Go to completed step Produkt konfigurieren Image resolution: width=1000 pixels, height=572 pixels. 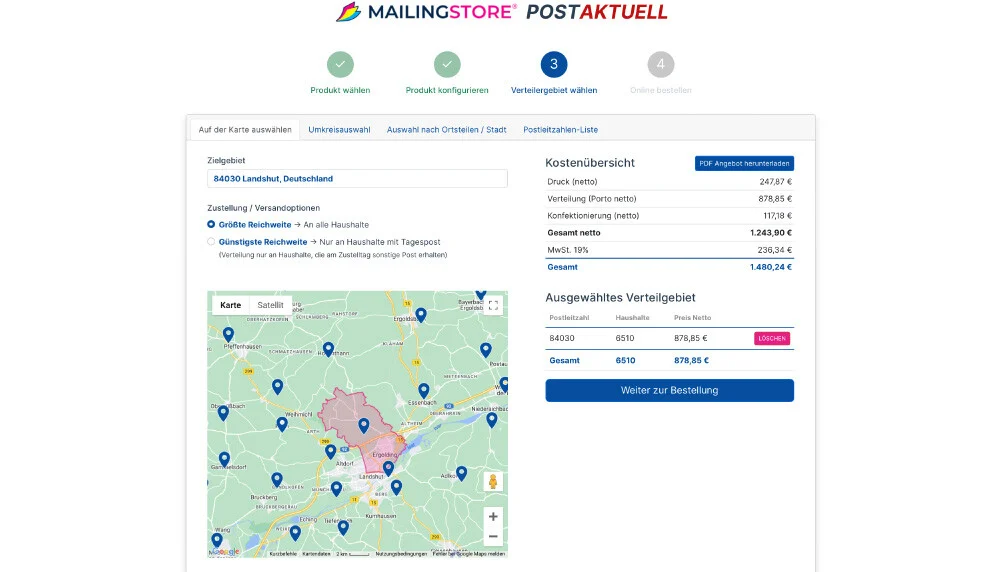click(447, 64)
